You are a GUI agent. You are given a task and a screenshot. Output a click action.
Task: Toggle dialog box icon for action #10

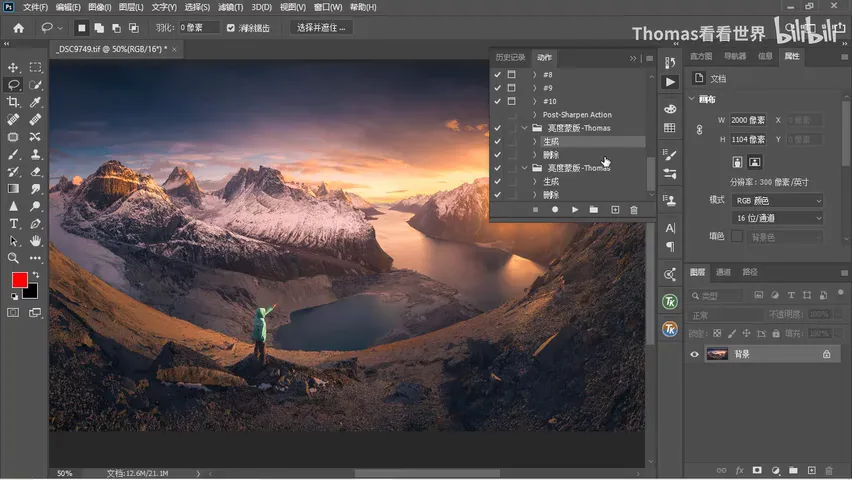coord(511,101)
